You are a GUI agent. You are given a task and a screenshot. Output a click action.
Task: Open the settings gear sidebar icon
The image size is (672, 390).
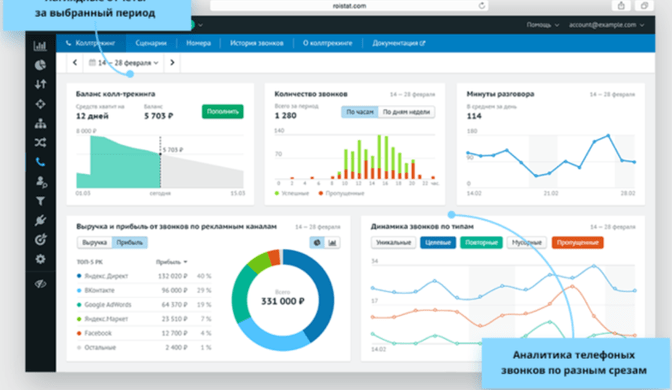point(40,259)
